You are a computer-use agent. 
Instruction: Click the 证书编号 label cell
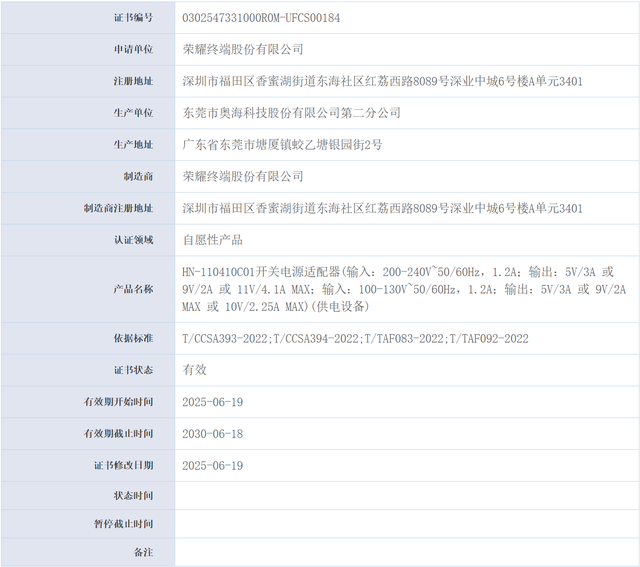[88, 18]
